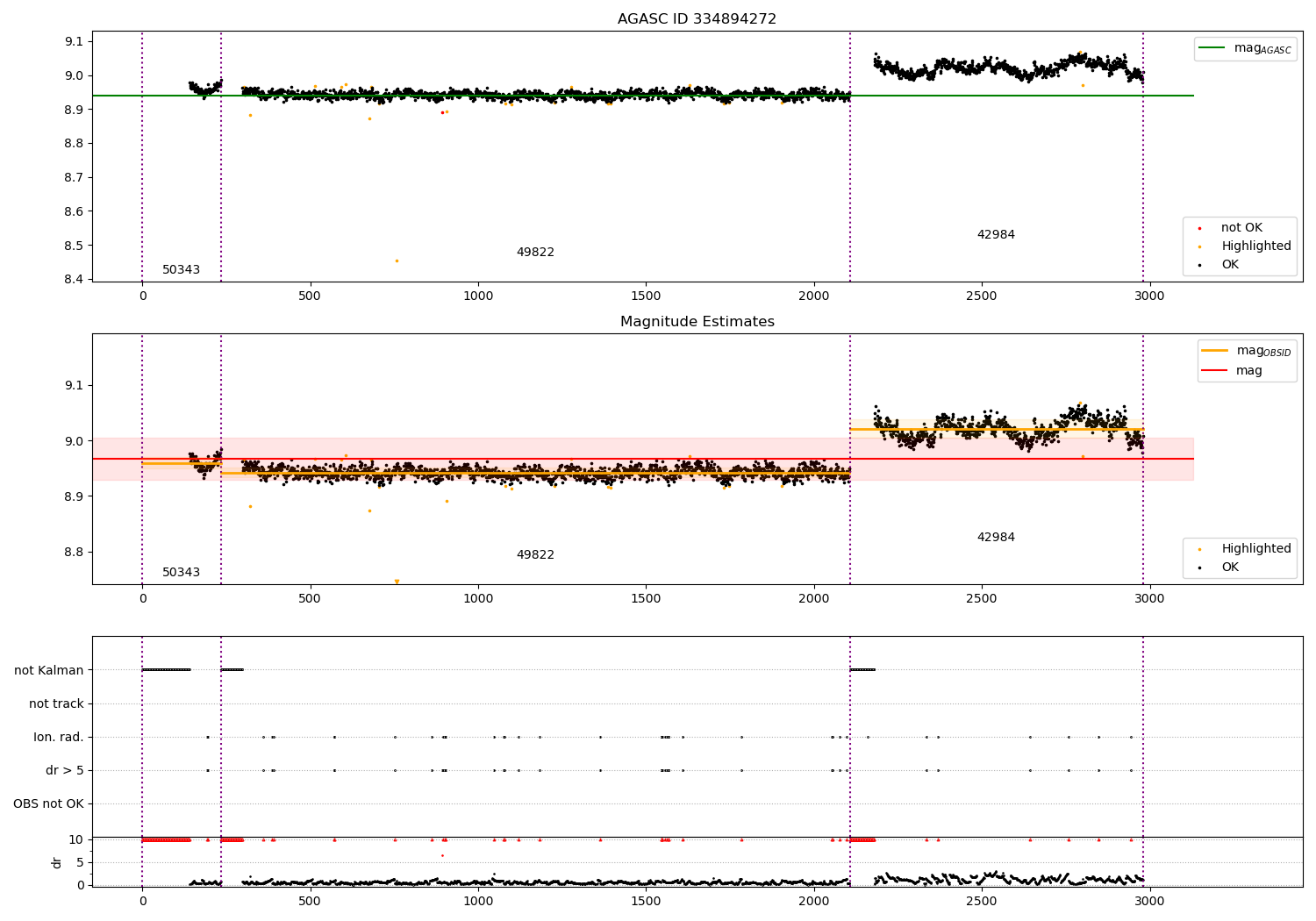1316x921 pixels.
Task: Select the "500" x-tick of the bottom plot
Action: (310, 901)
